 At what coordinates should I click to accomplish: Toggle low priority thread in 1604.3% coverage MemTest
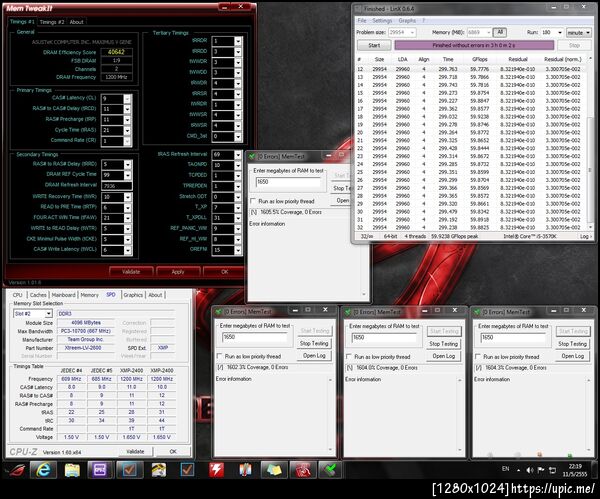coord(478,357)
